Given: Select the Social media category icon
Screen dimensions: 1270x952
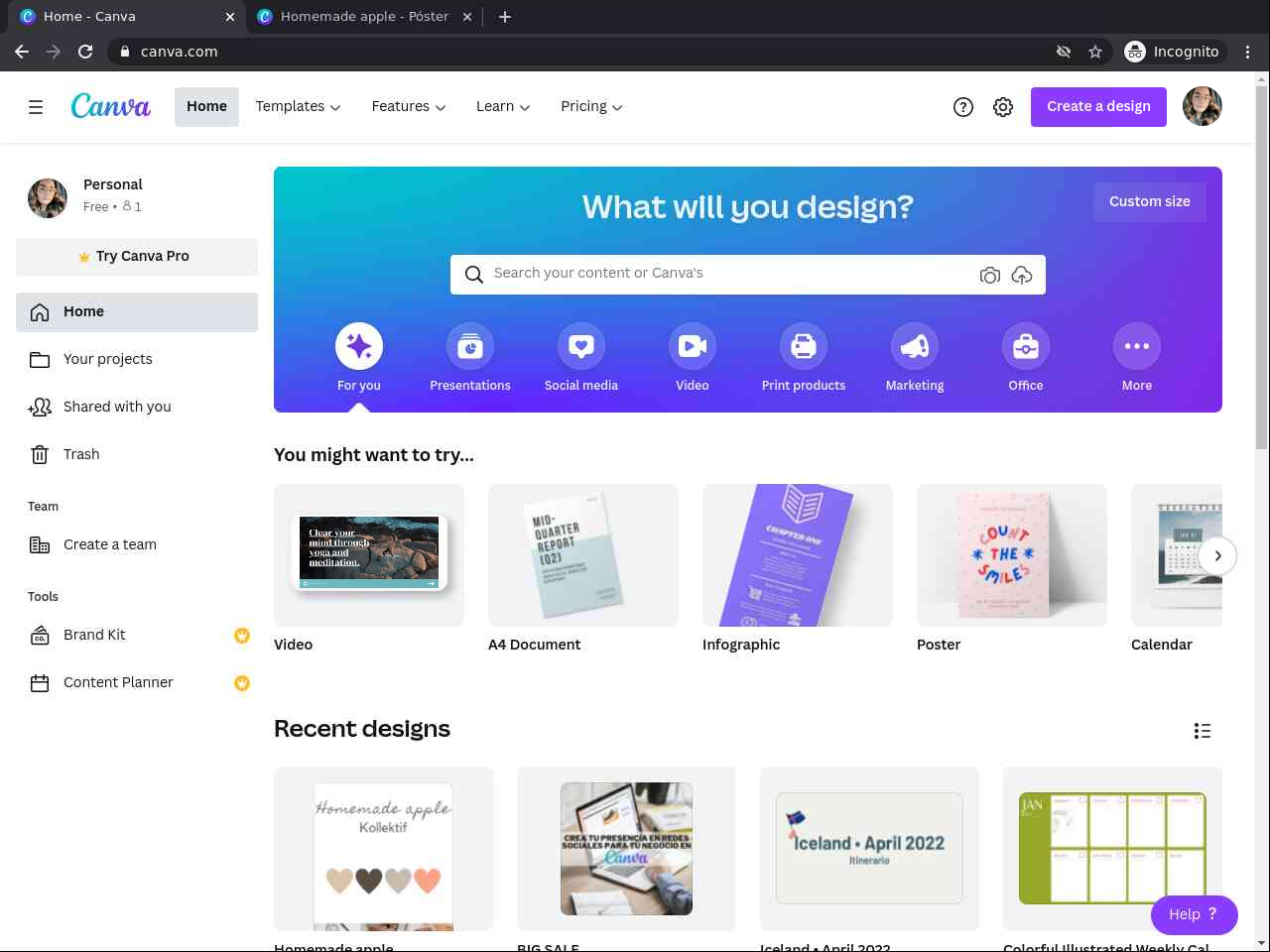Looking at the screenshot, I should coord(581,346).
